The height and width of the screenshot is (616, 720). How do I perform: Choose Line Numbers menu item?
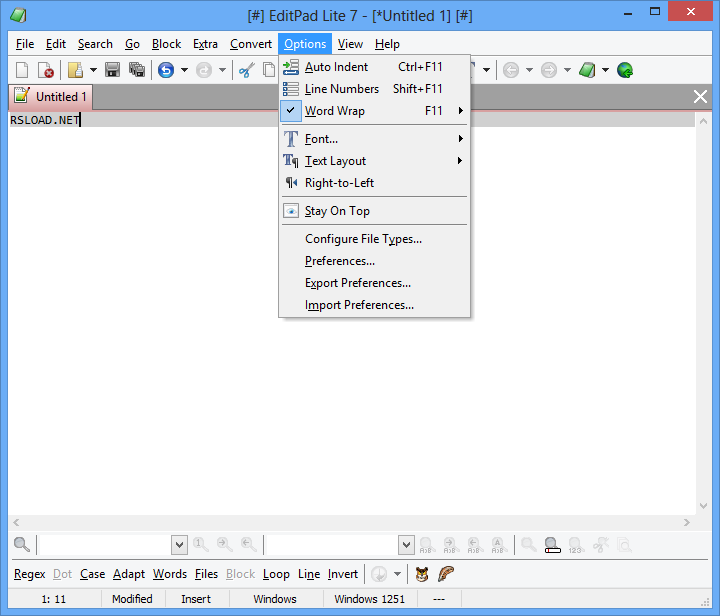[x=374, y=89]
